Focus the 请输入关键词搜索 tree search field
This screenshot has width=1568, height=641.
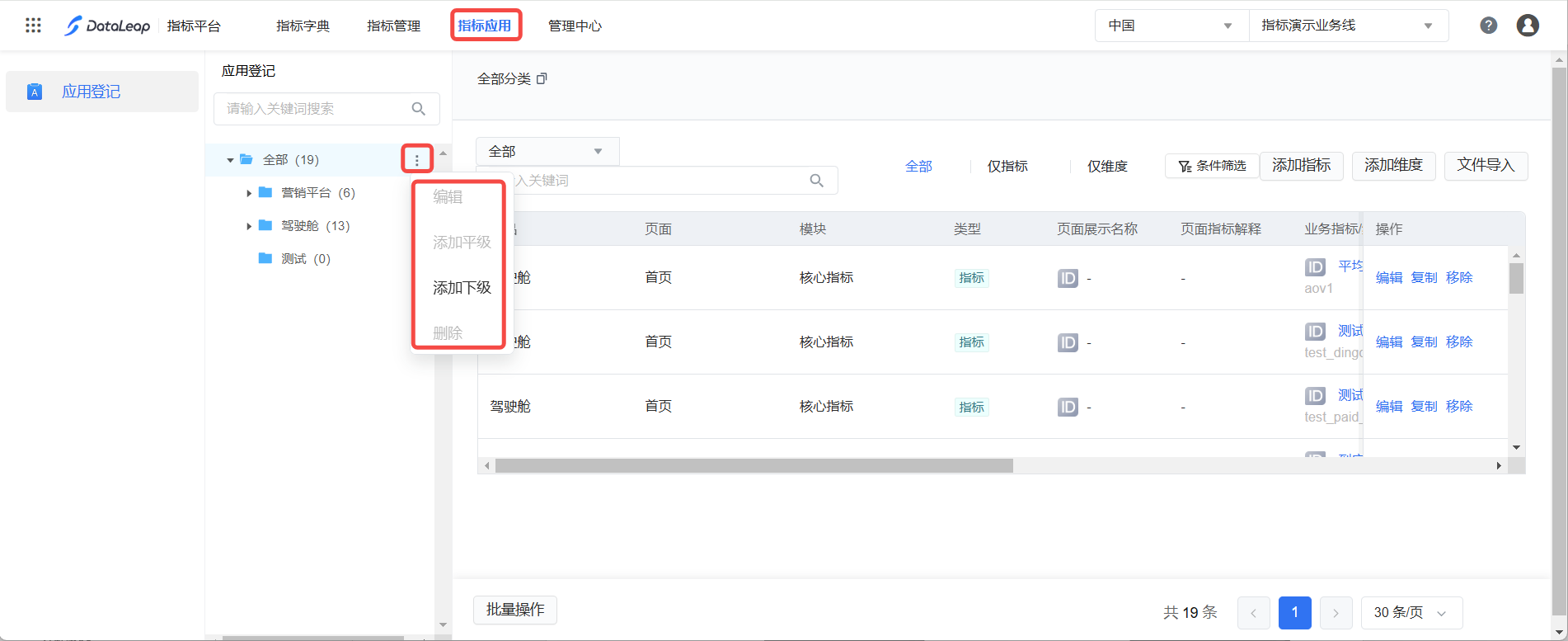(x=326, y=109)
